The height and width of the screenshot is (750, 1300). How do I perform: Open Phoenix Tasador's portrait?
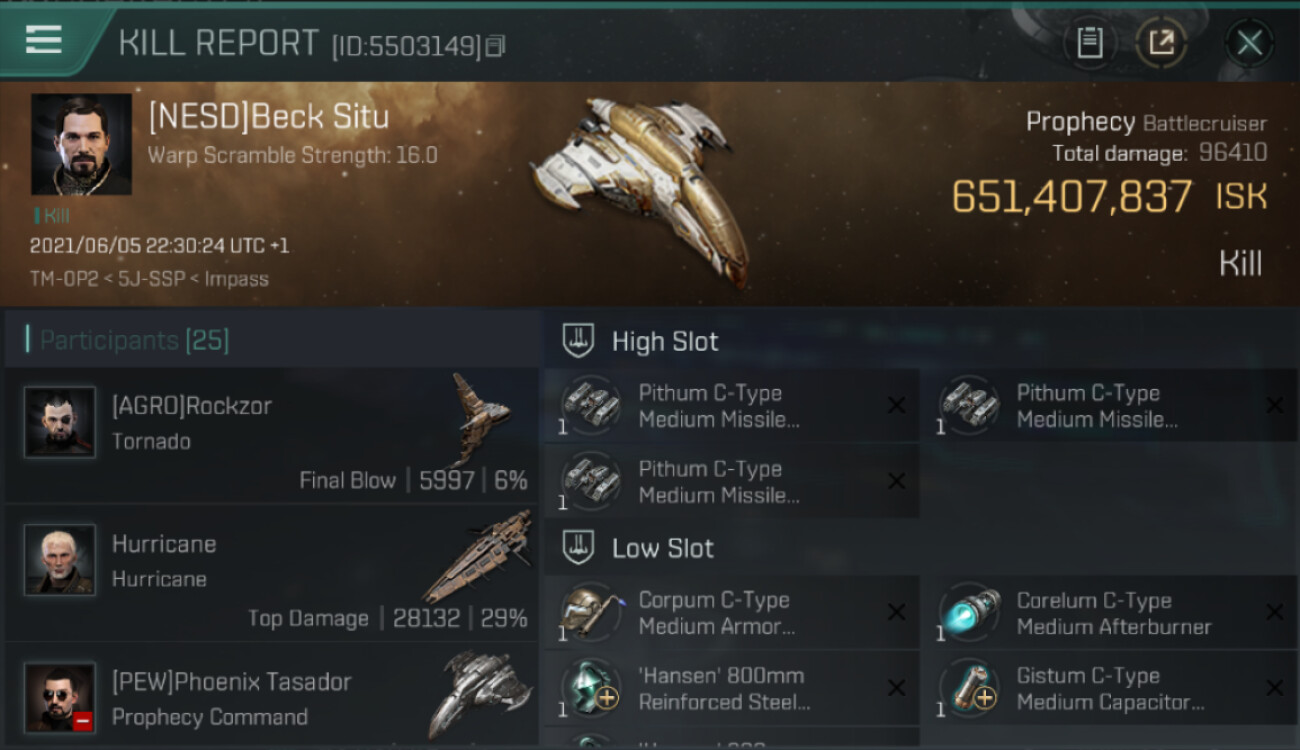click(60, 697)
